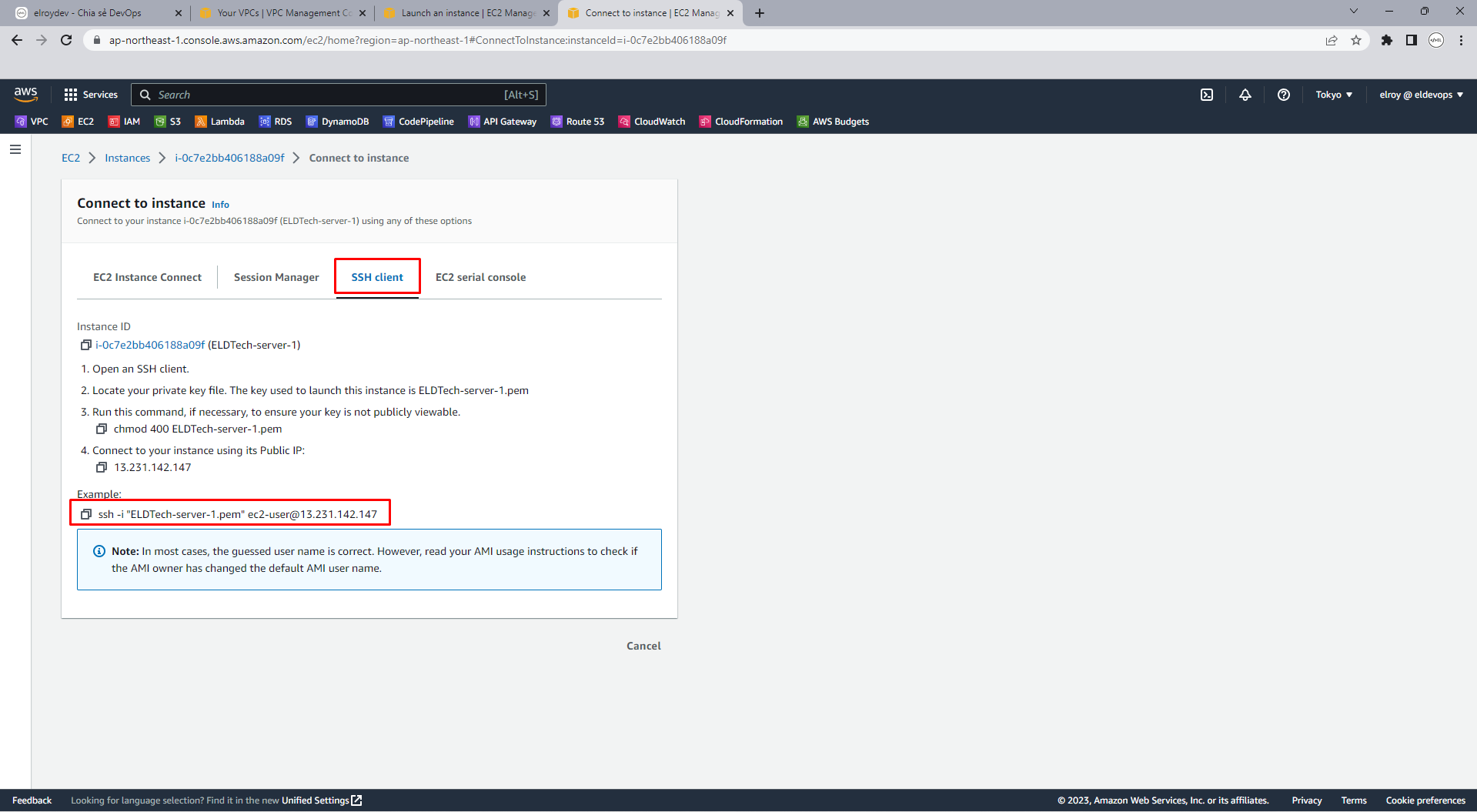Switch to the Your VPCs browser tab
This screenshot has height=812, width=1477.
point(283,13)
